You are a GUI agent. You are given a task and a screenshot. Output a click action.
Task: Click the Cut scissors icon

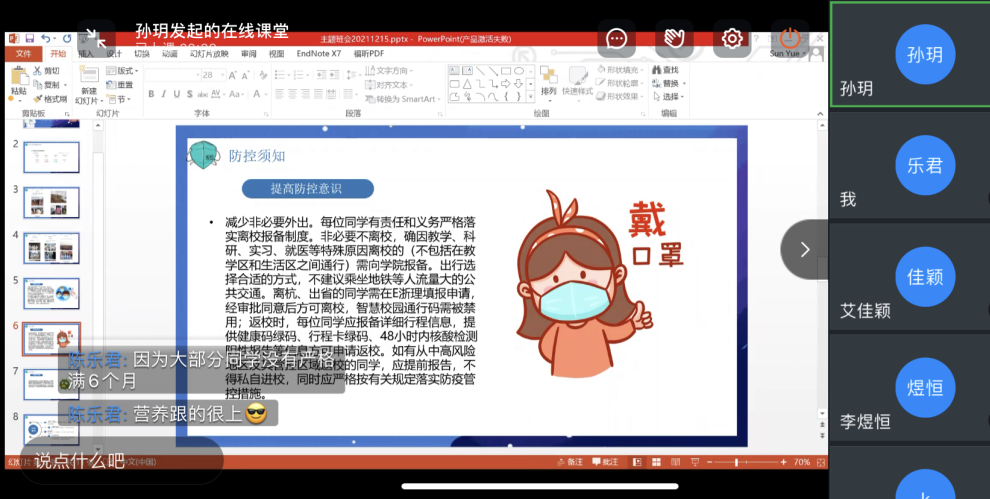tap(38, 71)
